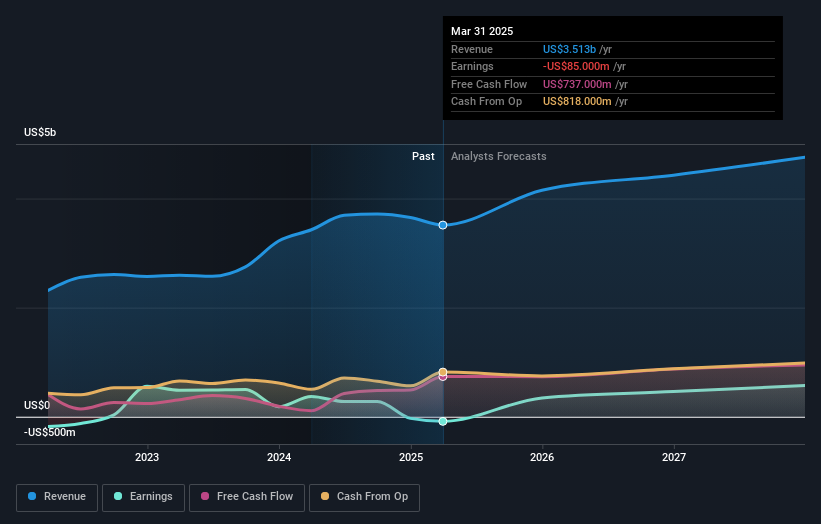Click the -US$500m y-axis label
This screenshot has height=524, width=821.
click(x=50, y=432)
